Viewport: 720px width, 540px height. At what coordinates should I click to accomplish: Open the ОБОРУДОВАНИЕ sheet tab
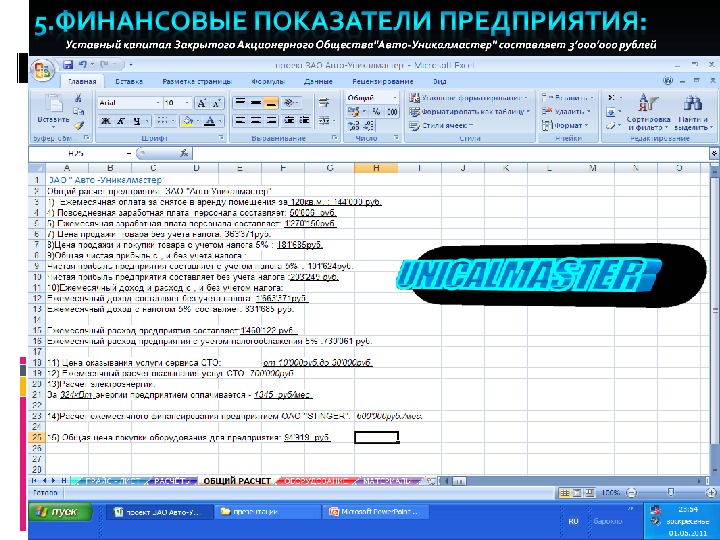point(316,481)
